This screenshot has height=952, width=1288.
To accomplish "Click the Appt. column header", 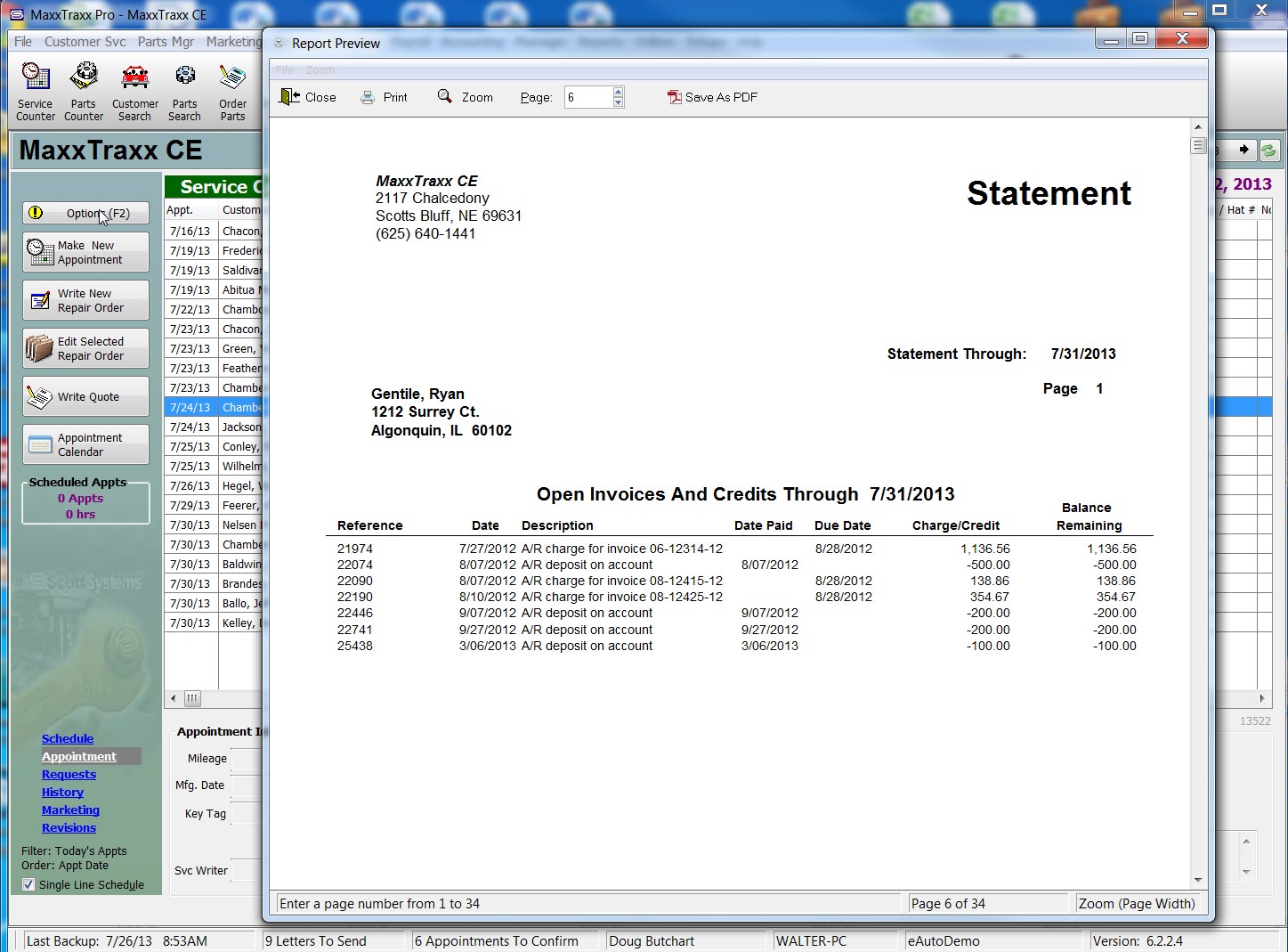I will [191, 210].
